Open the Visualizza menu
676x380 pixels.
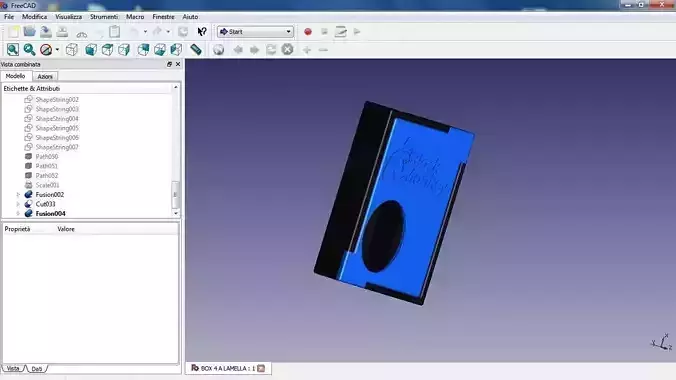pyautogui.click(x=69, y=16)
